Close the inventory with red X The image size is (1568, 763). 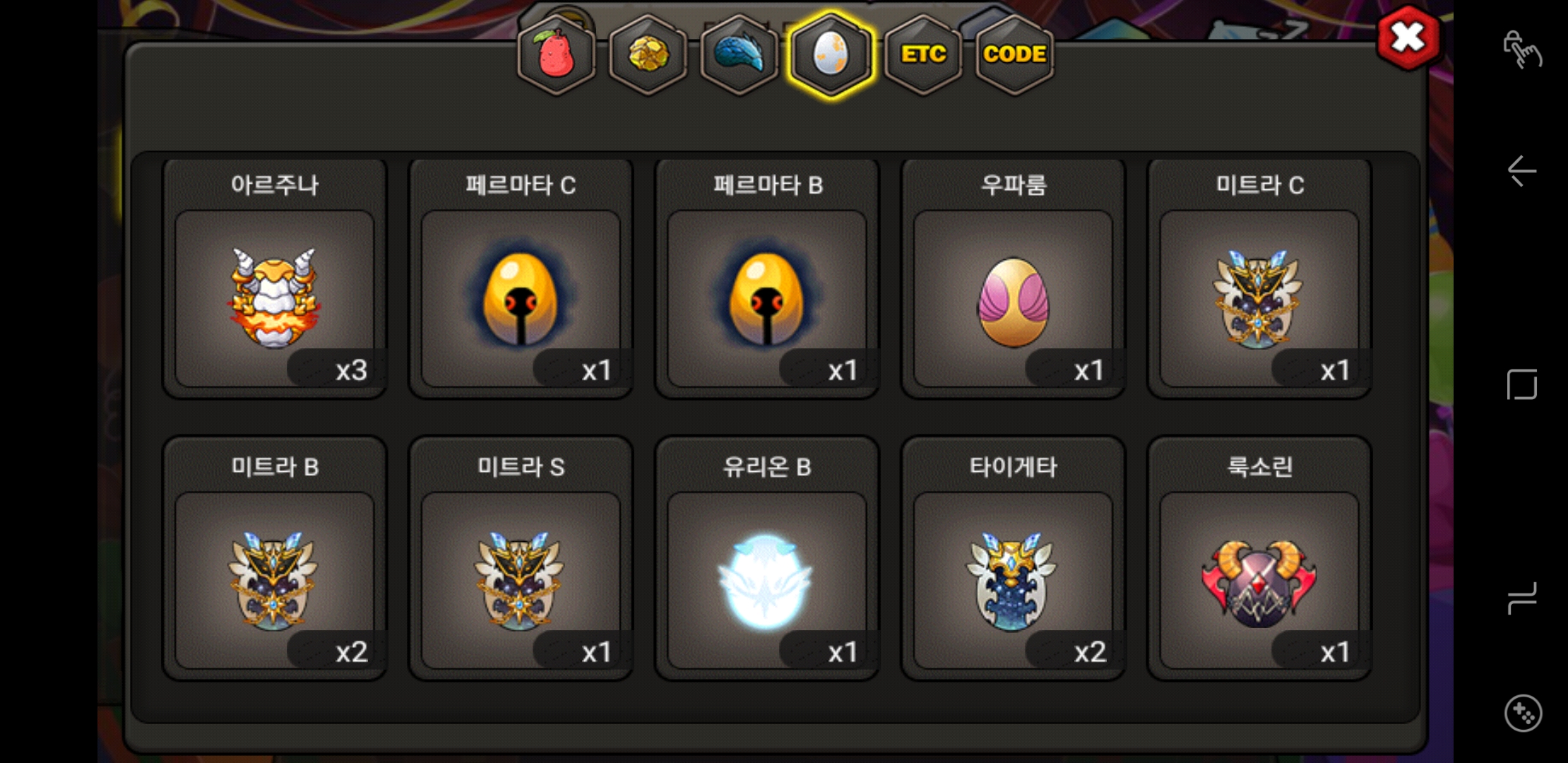click(x=1408, y=38)
